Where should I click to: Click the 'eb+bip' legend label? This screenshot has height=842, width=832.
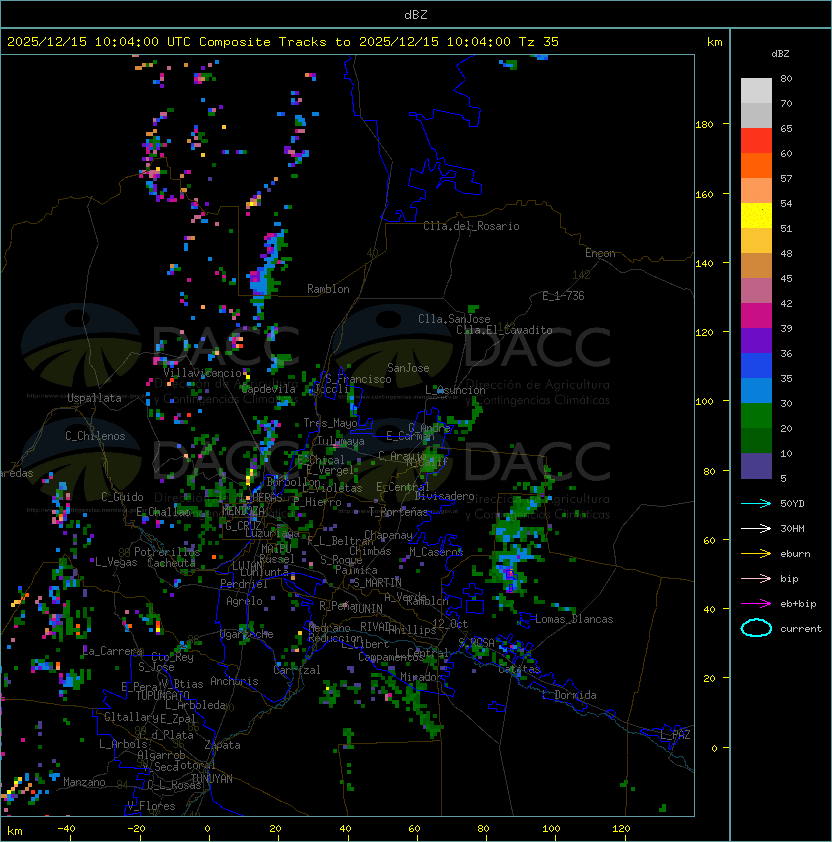[x=798, y=604]
